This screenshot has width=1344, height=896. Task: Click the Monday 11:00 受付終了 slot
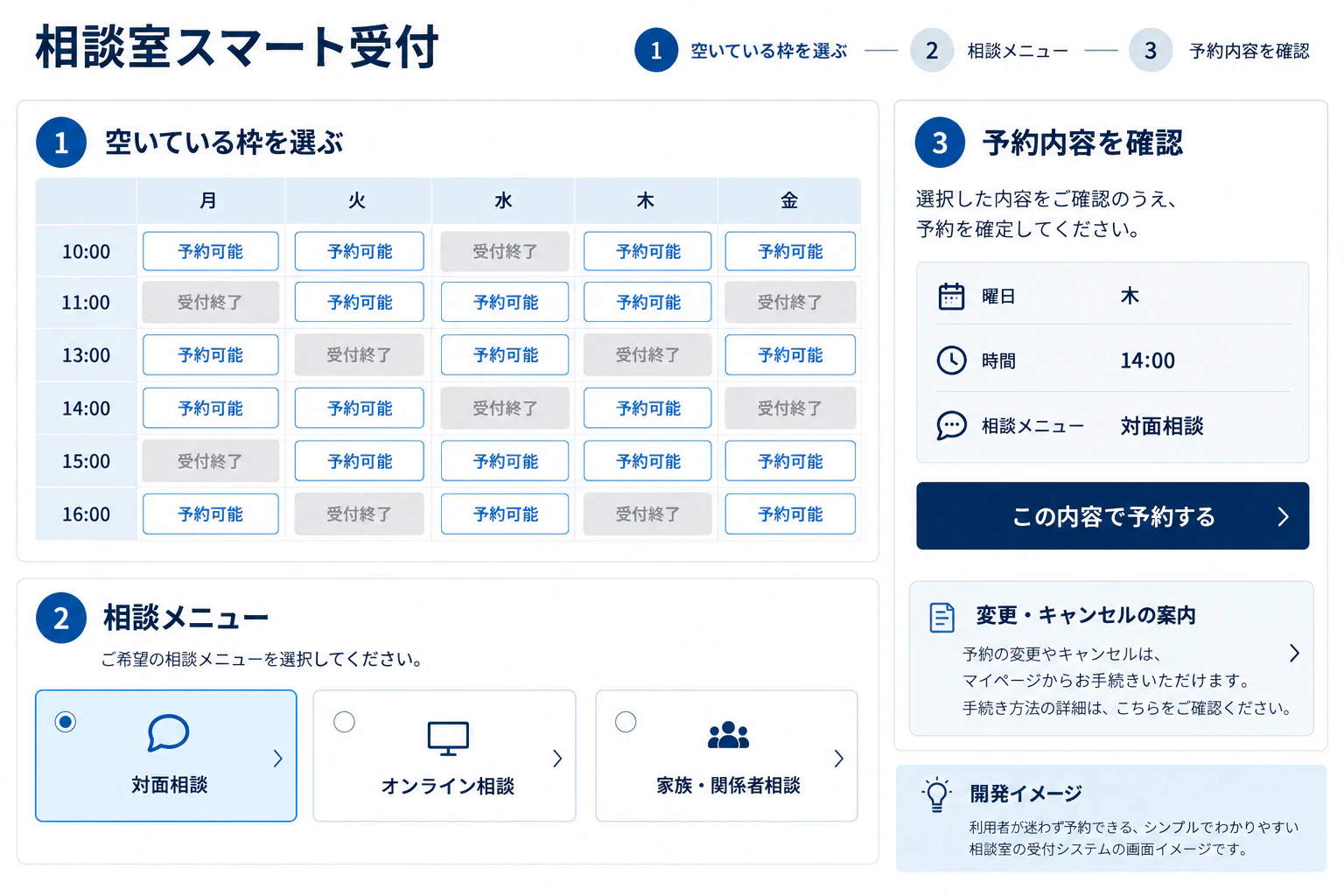(x=211, y=303)
